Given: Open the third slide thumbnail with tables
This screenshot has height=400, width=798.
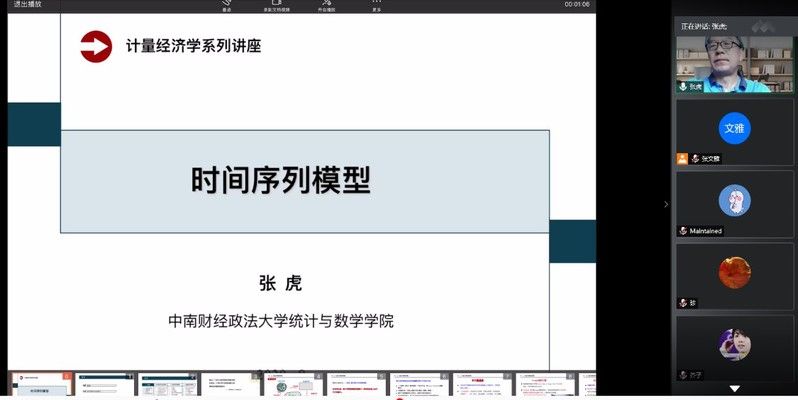Looking at the screenshot, I should tap(168, 384).
